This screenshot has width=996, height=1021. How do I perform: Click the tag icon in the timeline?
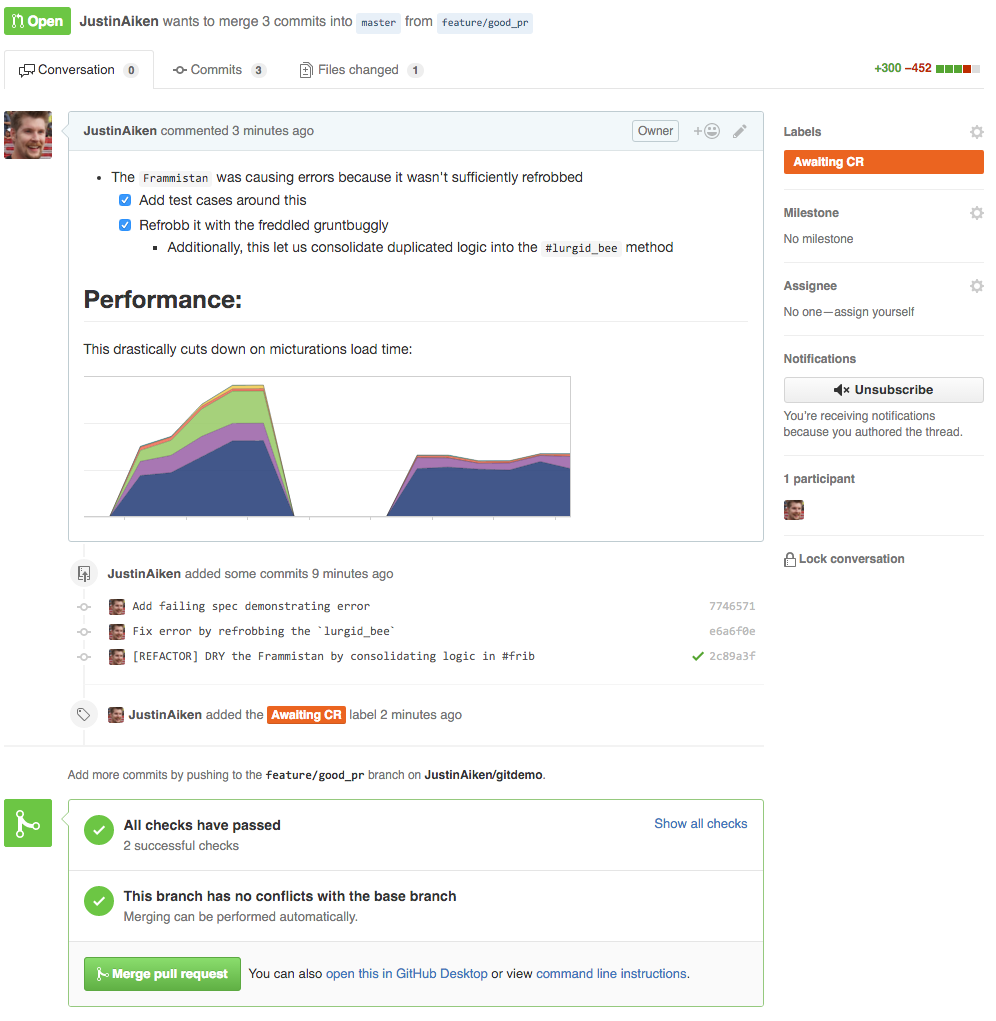(x=83, y=714)
